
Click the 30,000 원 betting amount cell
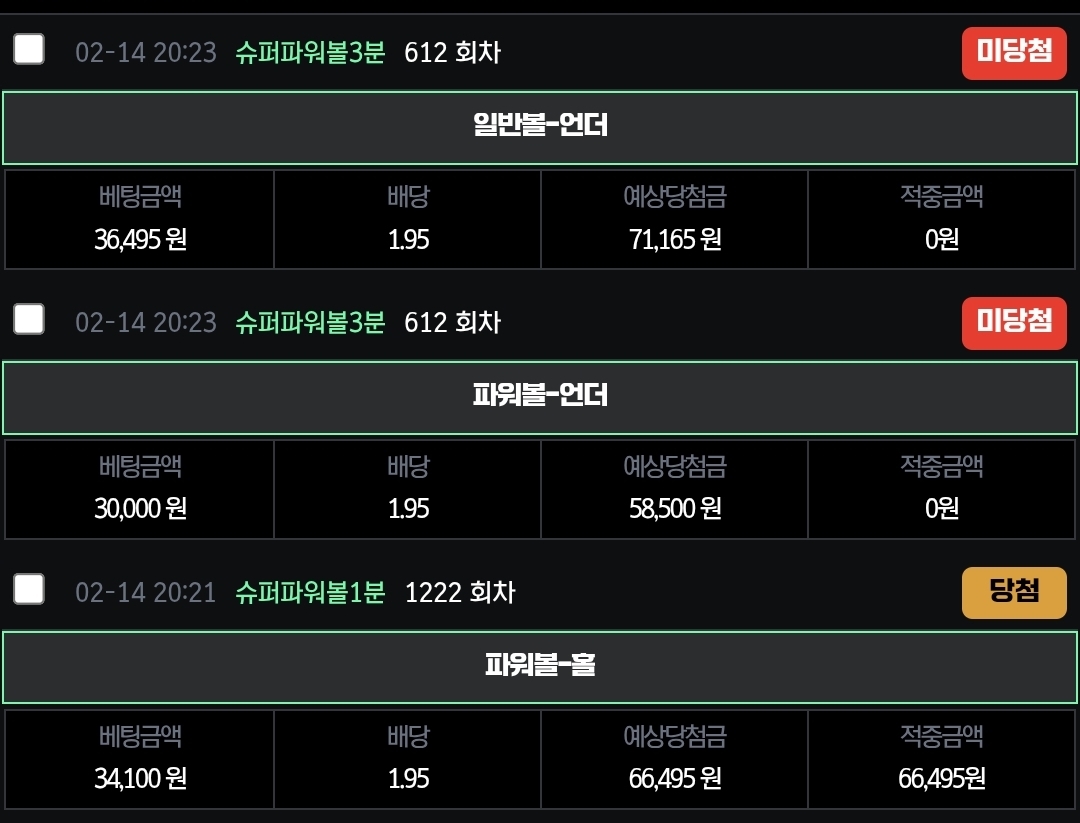(140, 490)
